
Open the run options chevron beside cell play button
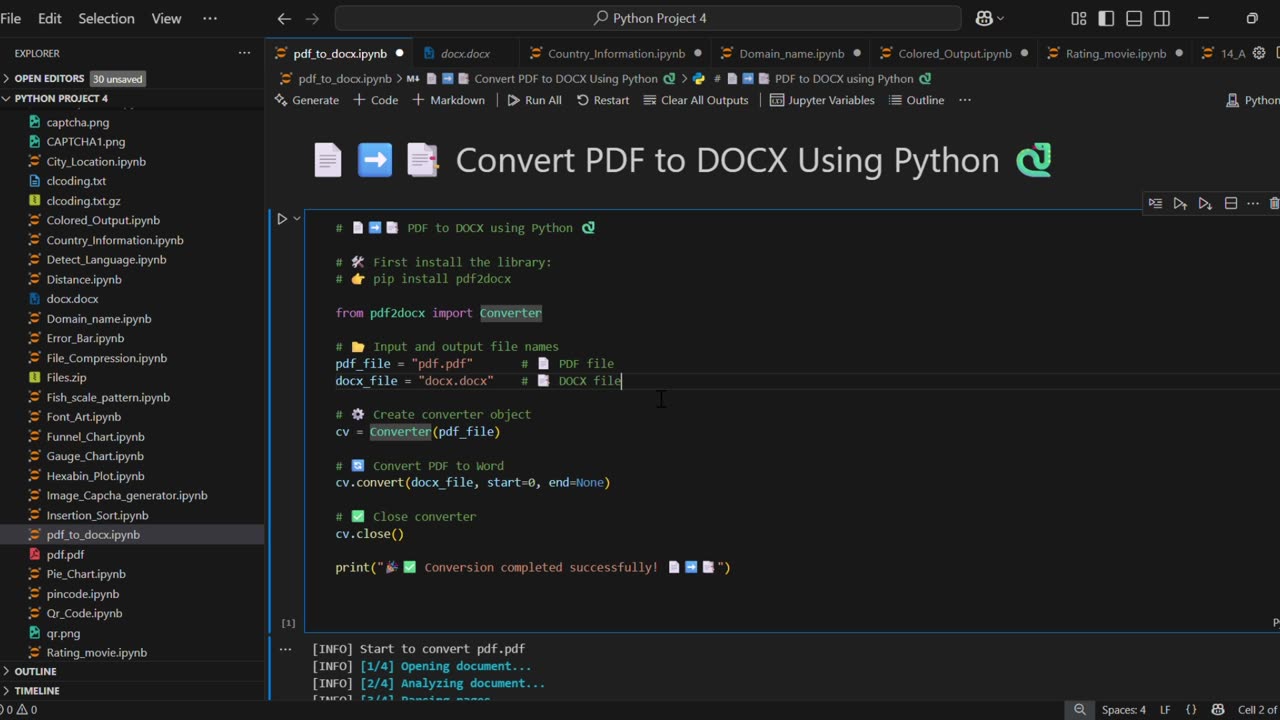pos(297,218)
